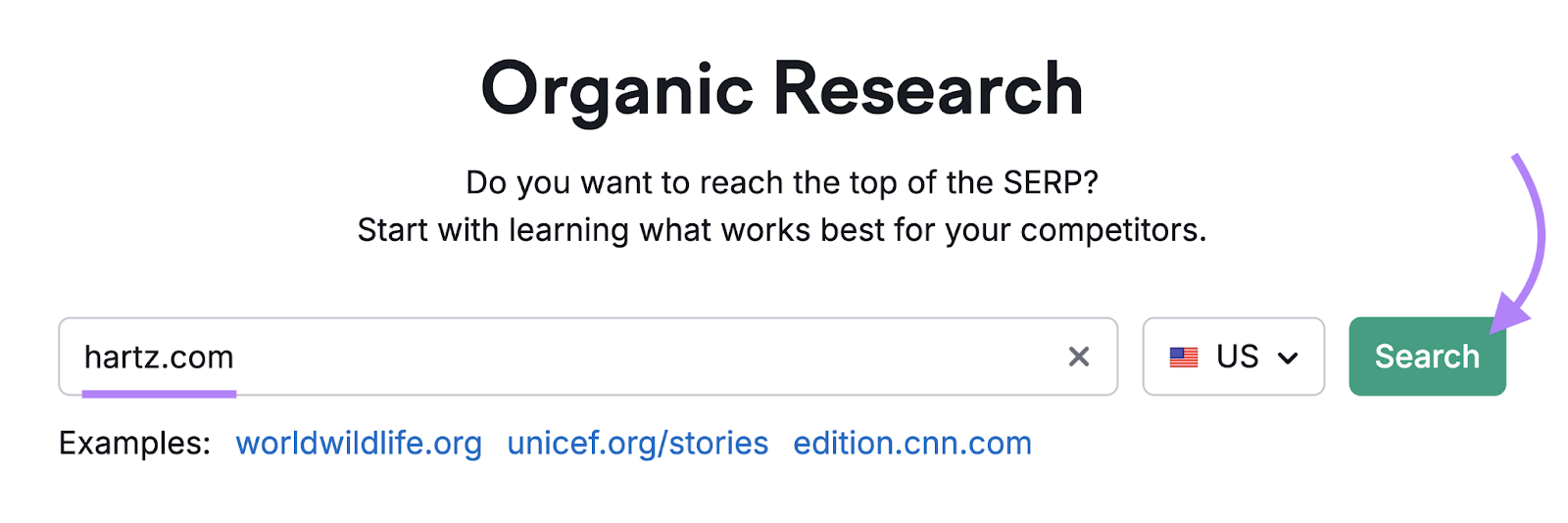This screenshot has width=1568, height=523.
Task: Choose the edition.cnn.com example link
Action: [x=912, y=444]
